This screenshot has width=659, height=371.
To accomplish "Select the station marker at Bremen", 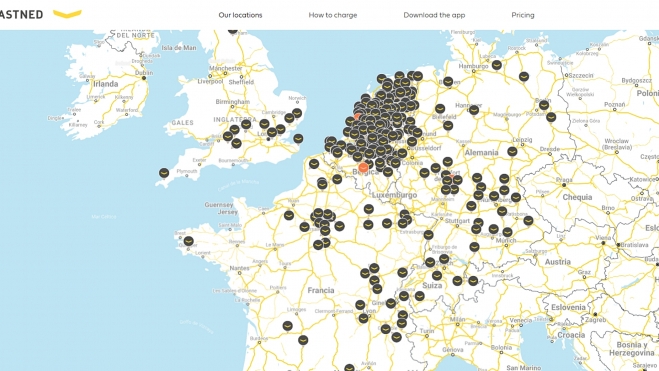I will tap(448, 82).
